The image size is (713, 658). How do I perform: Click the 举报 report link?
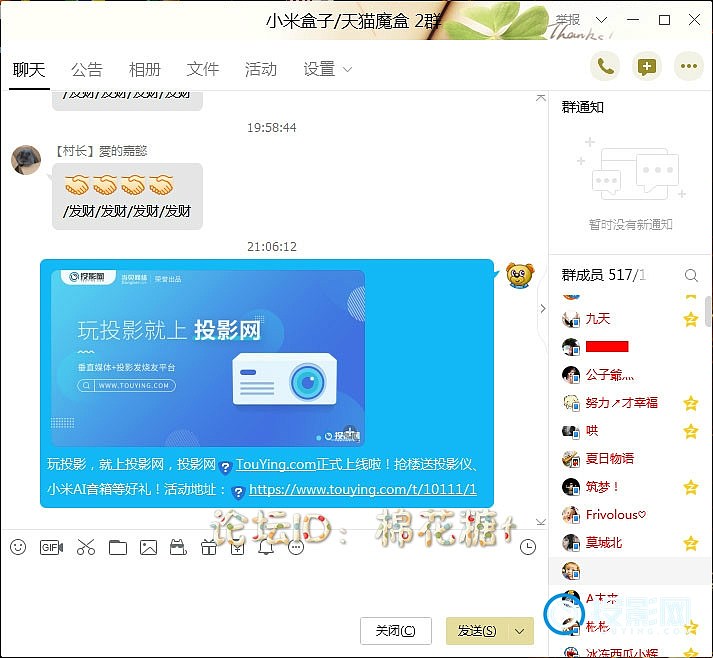click(567, 20)
